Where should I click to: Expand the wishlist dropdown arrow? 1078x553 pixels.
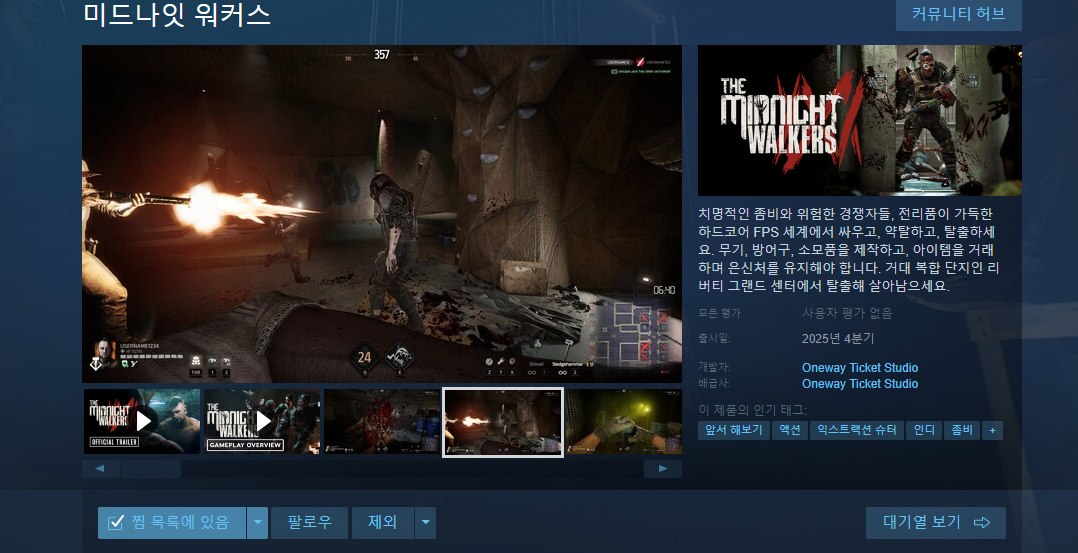pyautogui.click(x=258, y=523)
